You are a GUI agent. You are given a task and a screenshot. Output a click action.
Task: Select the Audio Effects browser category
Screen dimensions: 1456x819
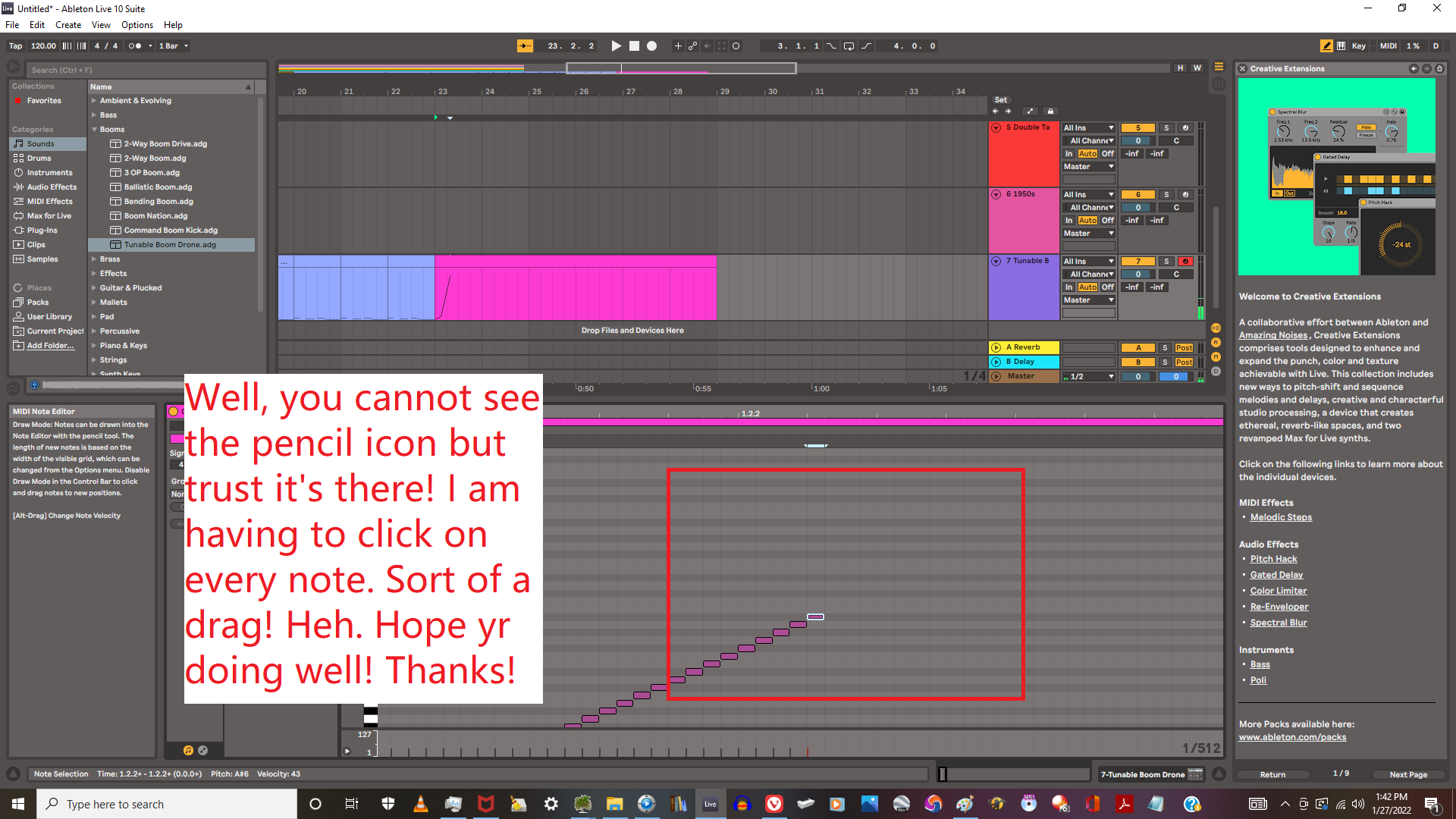(52, 187)
